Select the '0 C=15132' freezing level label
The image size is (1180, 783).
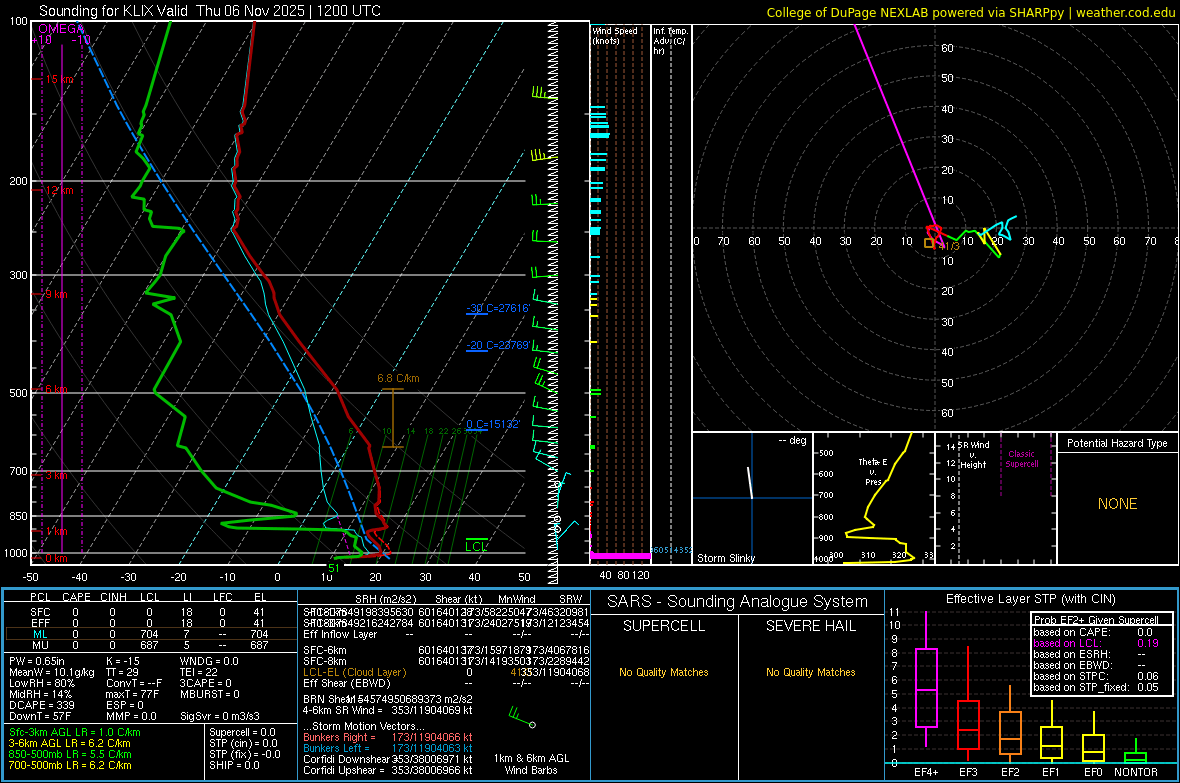(x=493, y=424)
